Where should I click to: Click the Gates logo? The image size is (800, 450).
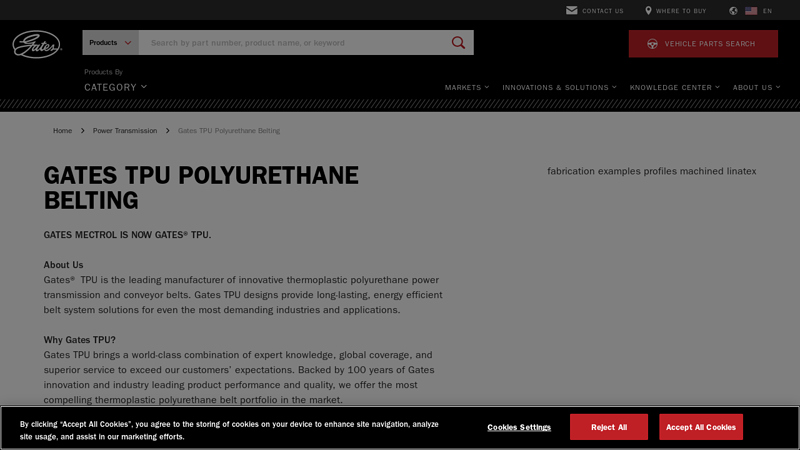[x=37, y=44]
